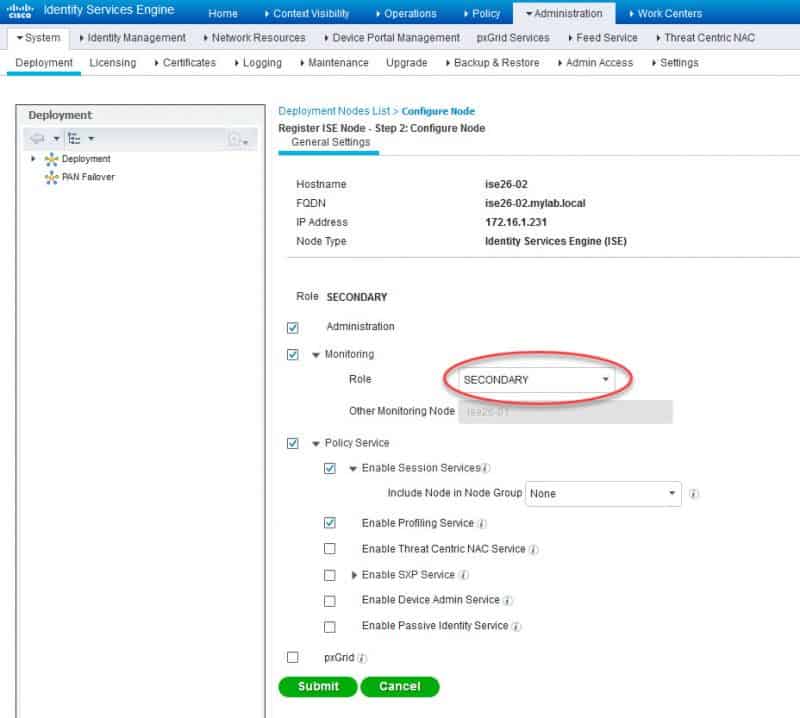The width and height of the screenshot is (800, 718).
Task: Click the tree layout icon in deployment panel
Action: [x=74, y=138]
